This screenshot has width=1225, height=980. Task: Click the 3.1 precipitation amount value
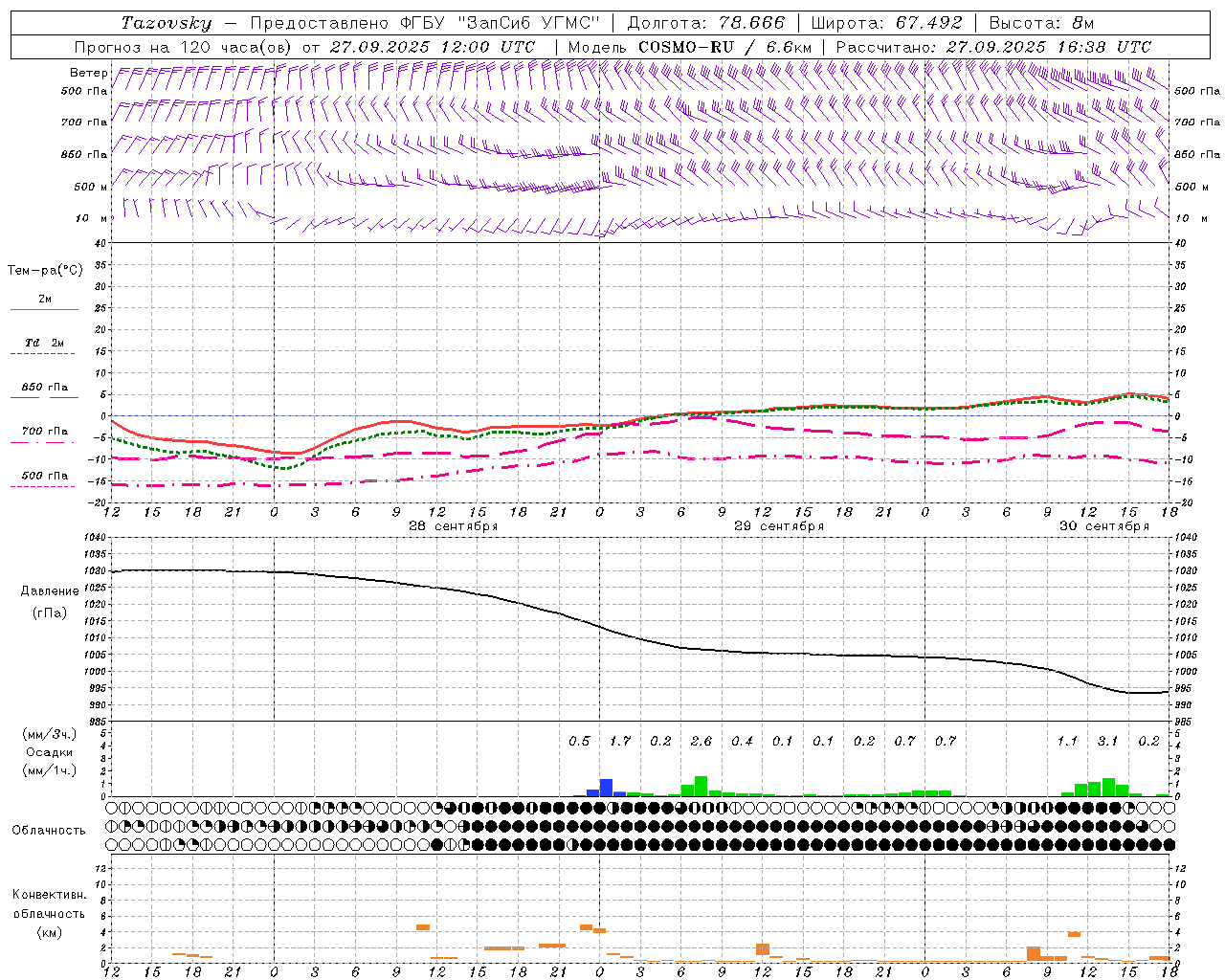tap(1107, 741)
